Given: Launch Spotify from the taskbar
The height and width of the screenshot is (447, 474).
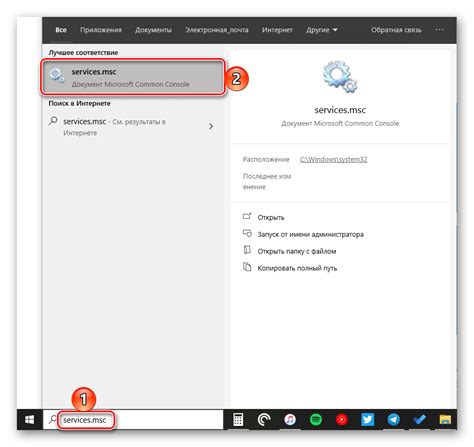Looking at the screenshot, I should click(x=316, y=419).
